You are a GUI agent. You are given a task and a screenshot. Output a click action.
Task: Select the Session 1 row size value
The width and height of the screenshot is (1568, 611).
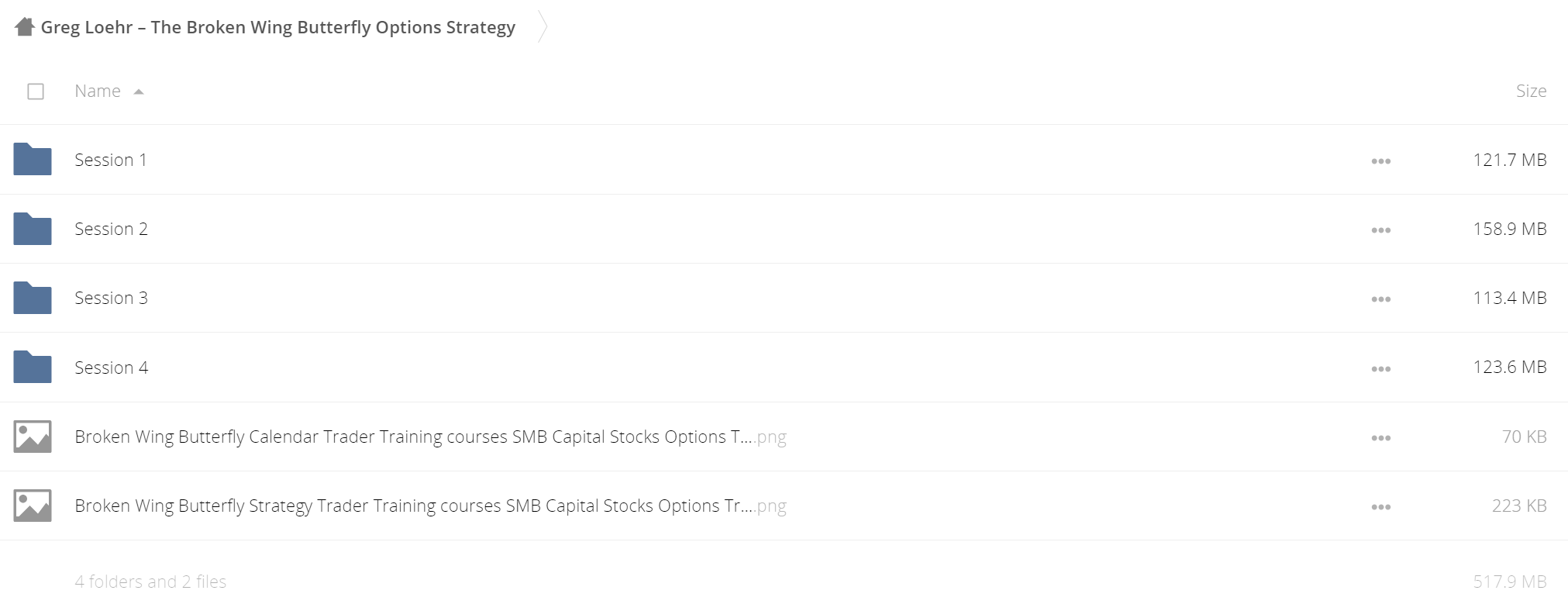[1509, 160]
